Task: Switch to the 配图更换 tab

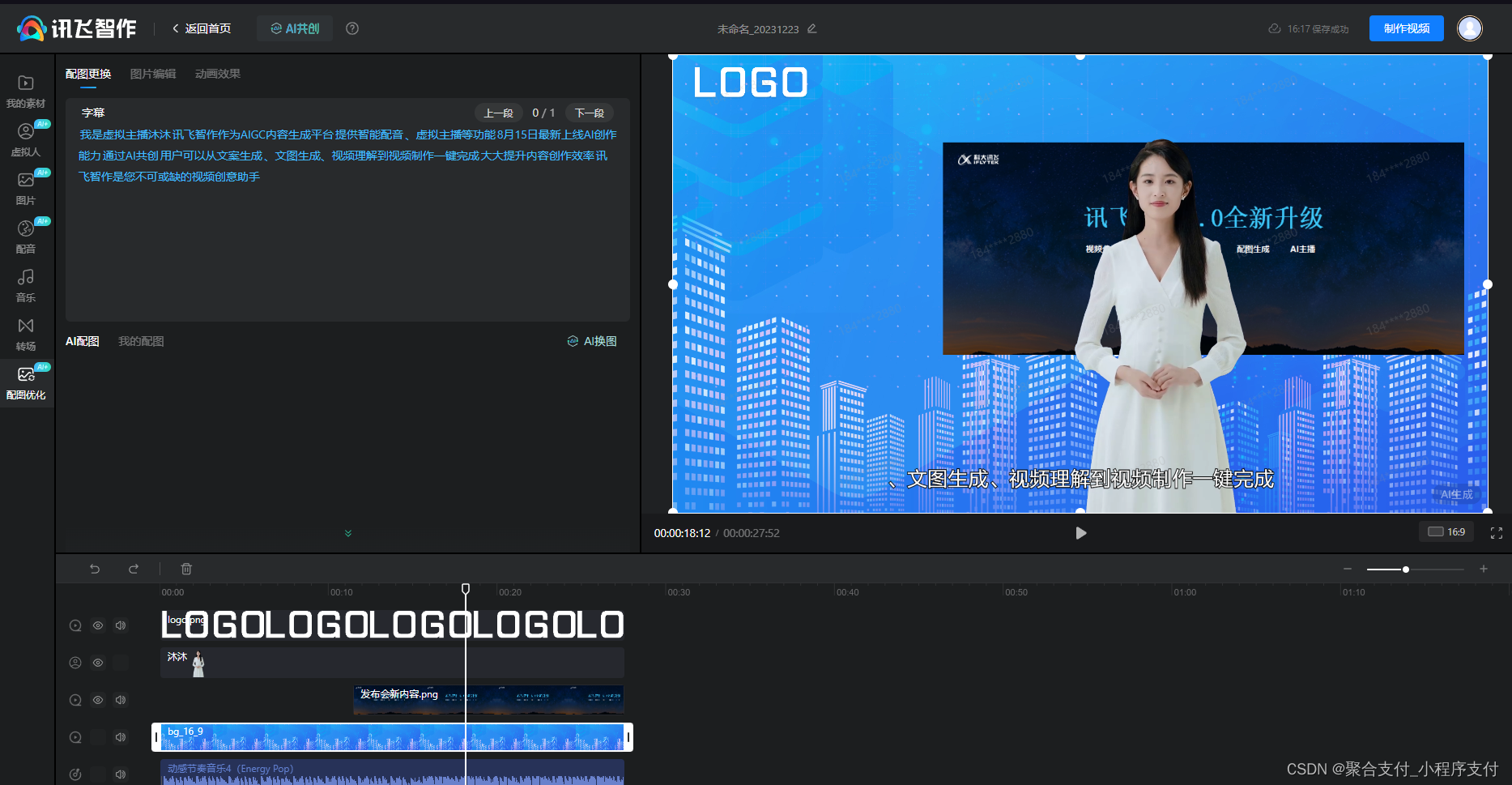Action: [x=88, y=74]
